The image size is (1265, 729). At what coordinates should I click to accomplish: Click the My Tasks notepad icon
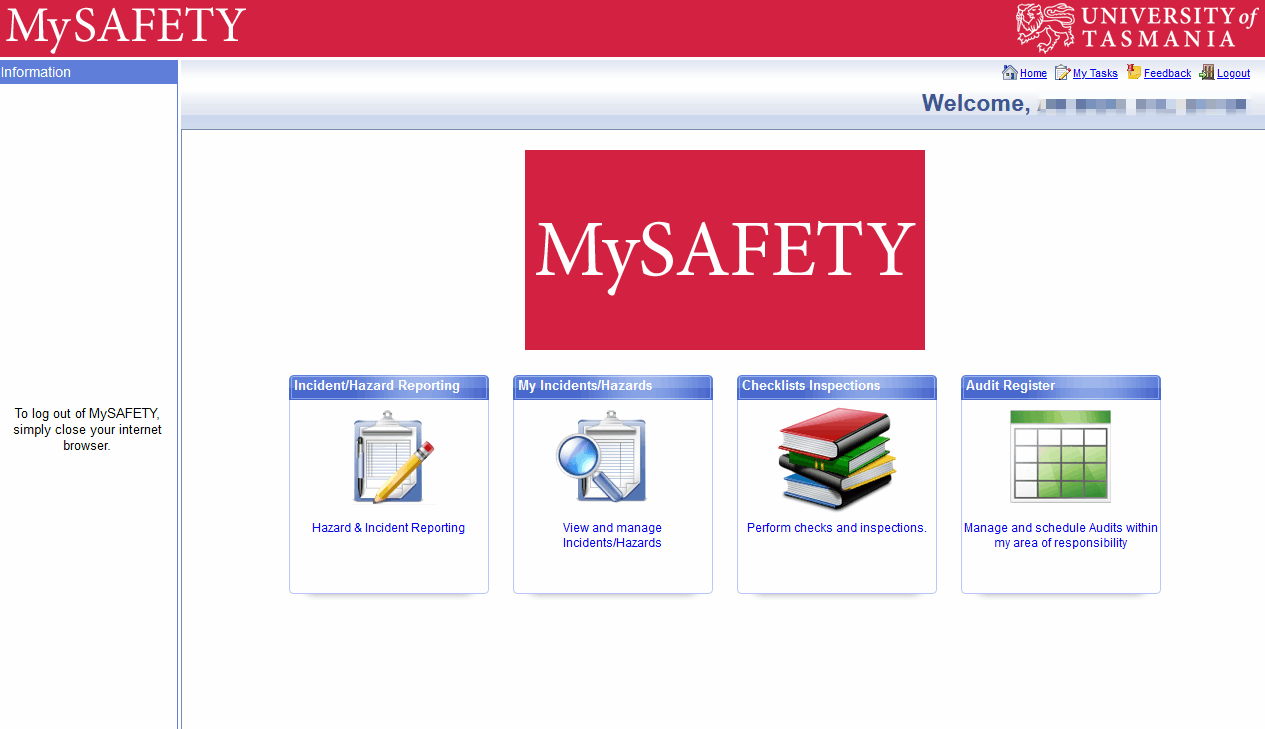1062,72
